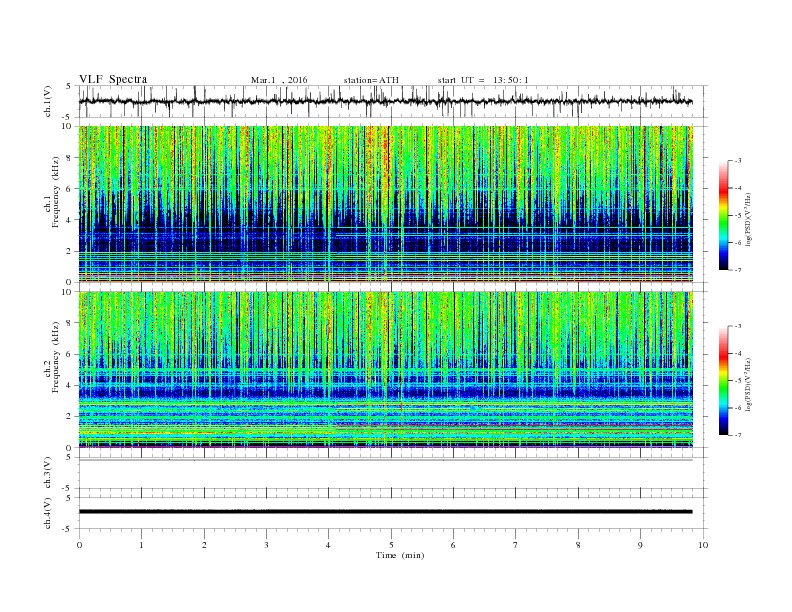Screen dimensions: 792x612
Task: Select the ch.4 black waveform band
Action: [x=385, y=512]
